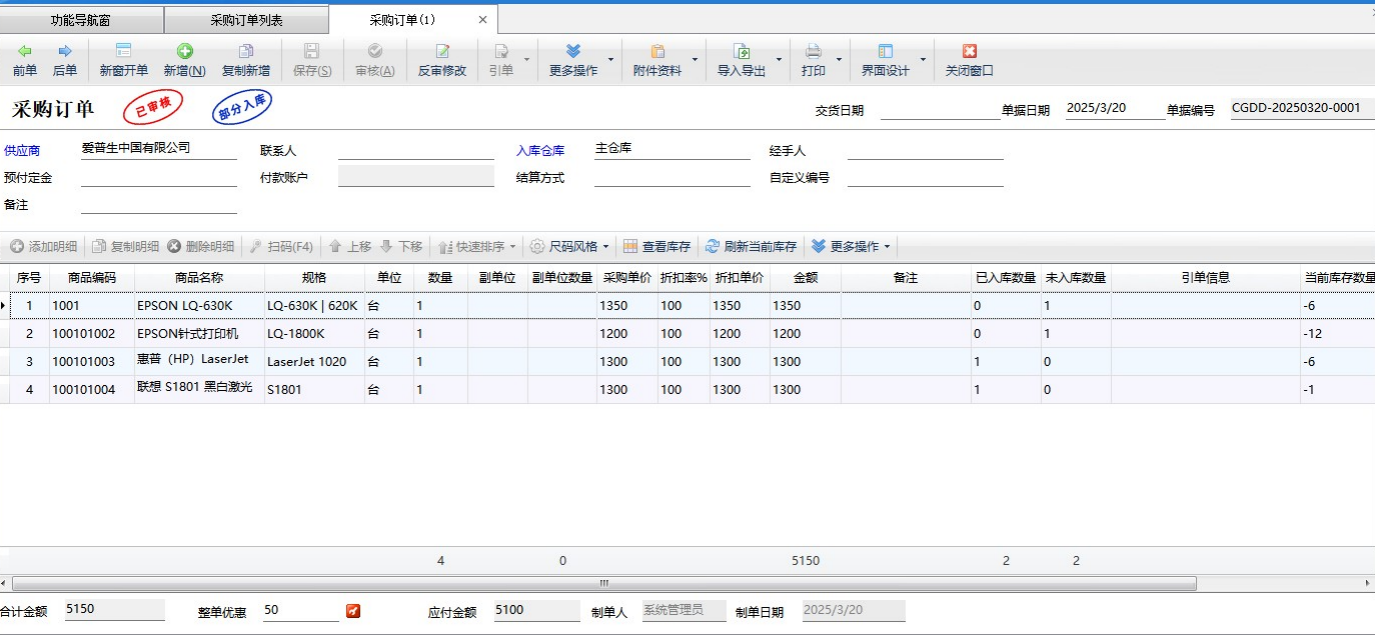This screenshot has width=1375, height=635.
Task: Close the 采购订单(1) tab
Action: pos(483,20)
